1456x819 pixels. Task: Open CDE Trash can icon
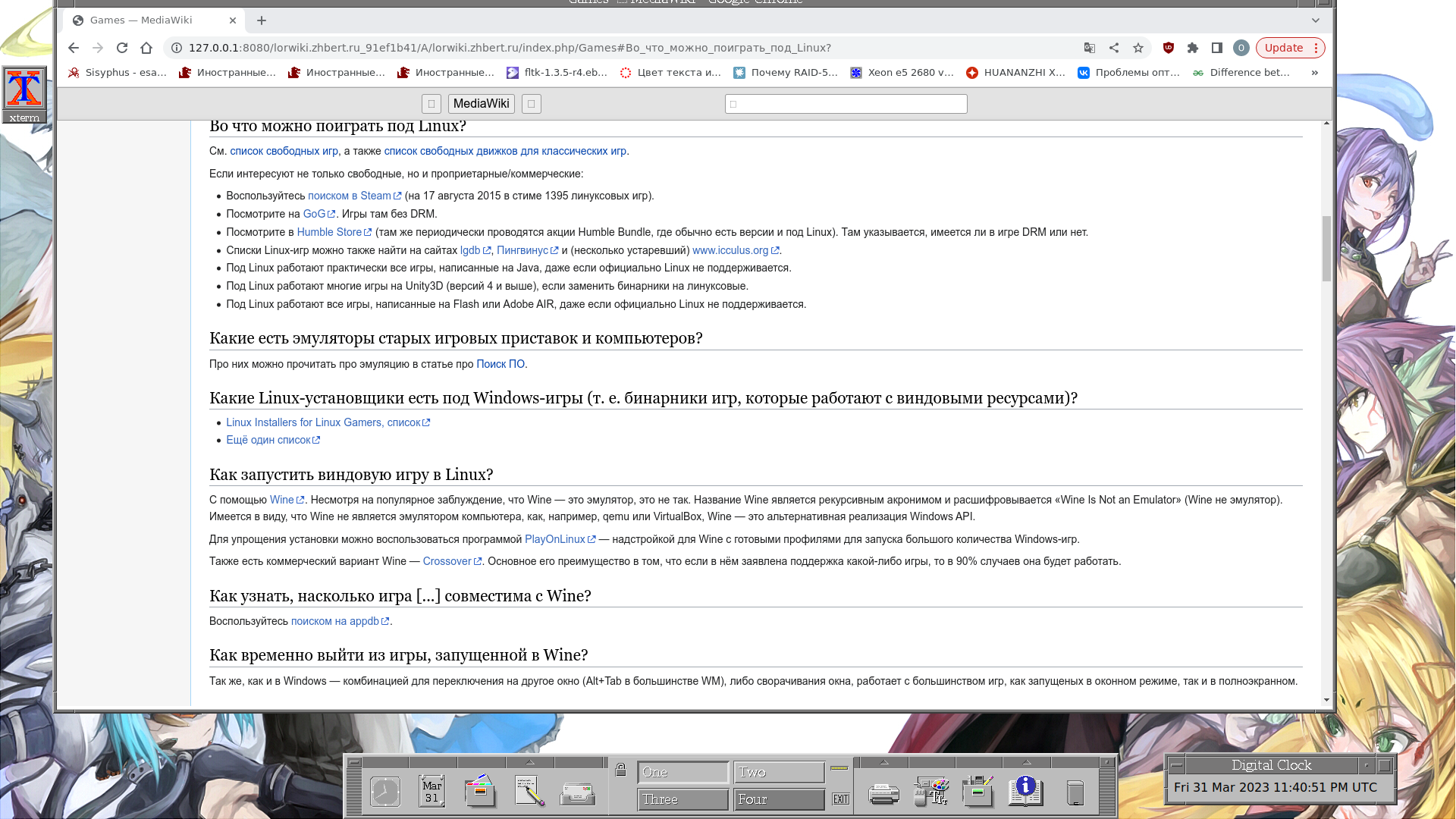[1075, 792]
